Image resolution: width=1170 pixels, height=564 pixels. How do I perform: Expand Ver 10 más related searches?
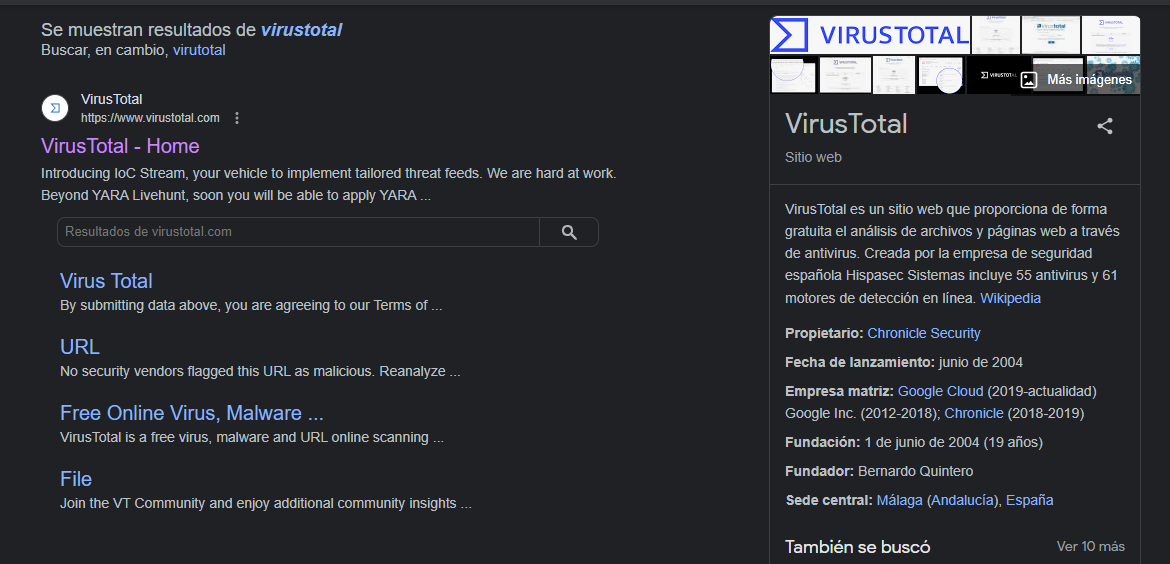click(x=1090, y=547)
